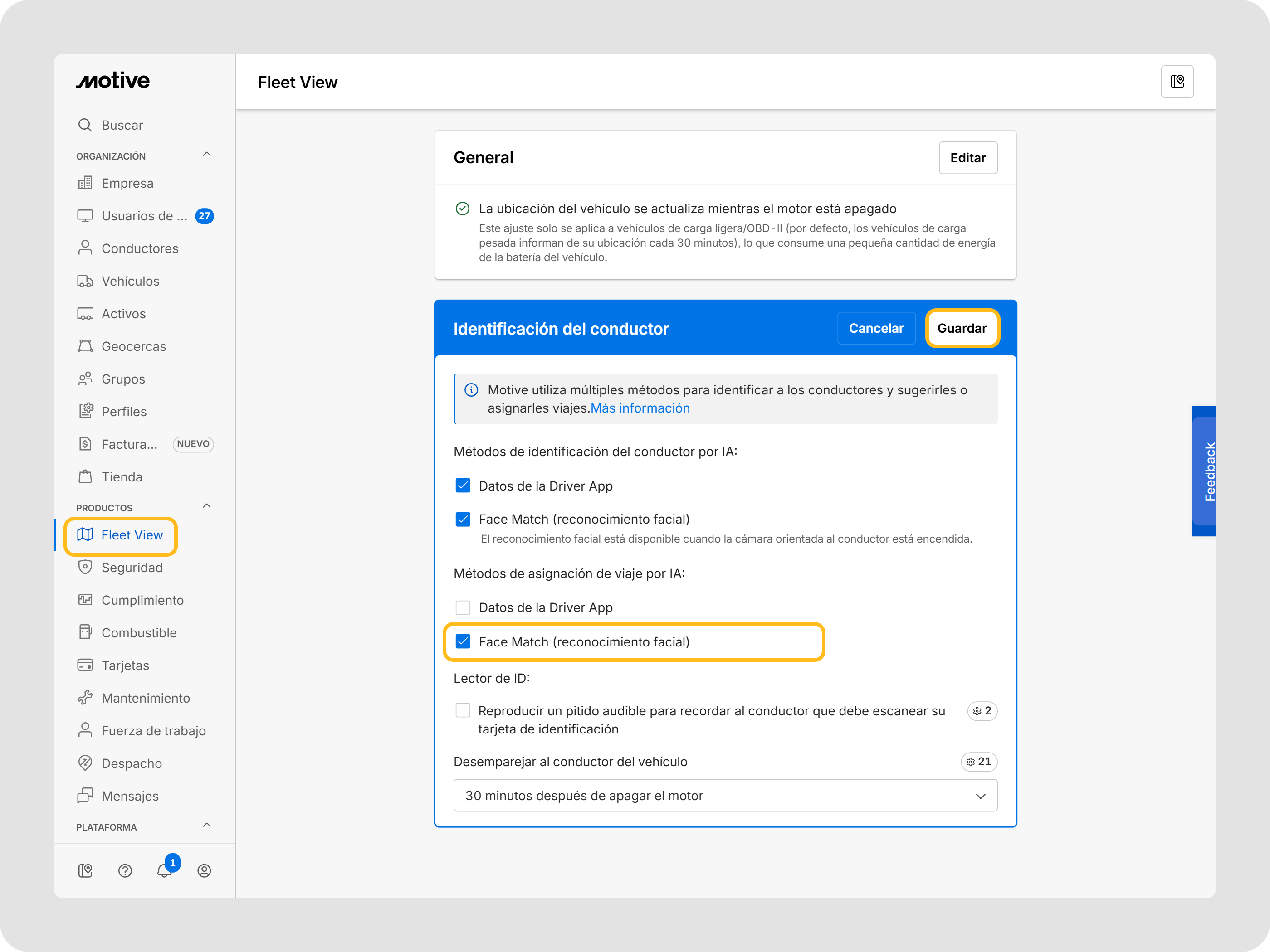The height and width of the screenshot is (952, 1270).
Task: Open Seguridad in the sidebar
Action: coord(132,568)
